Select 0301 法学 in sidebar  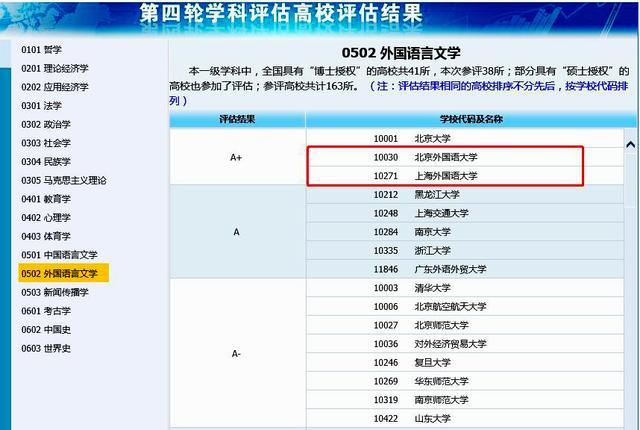[41, 106]
